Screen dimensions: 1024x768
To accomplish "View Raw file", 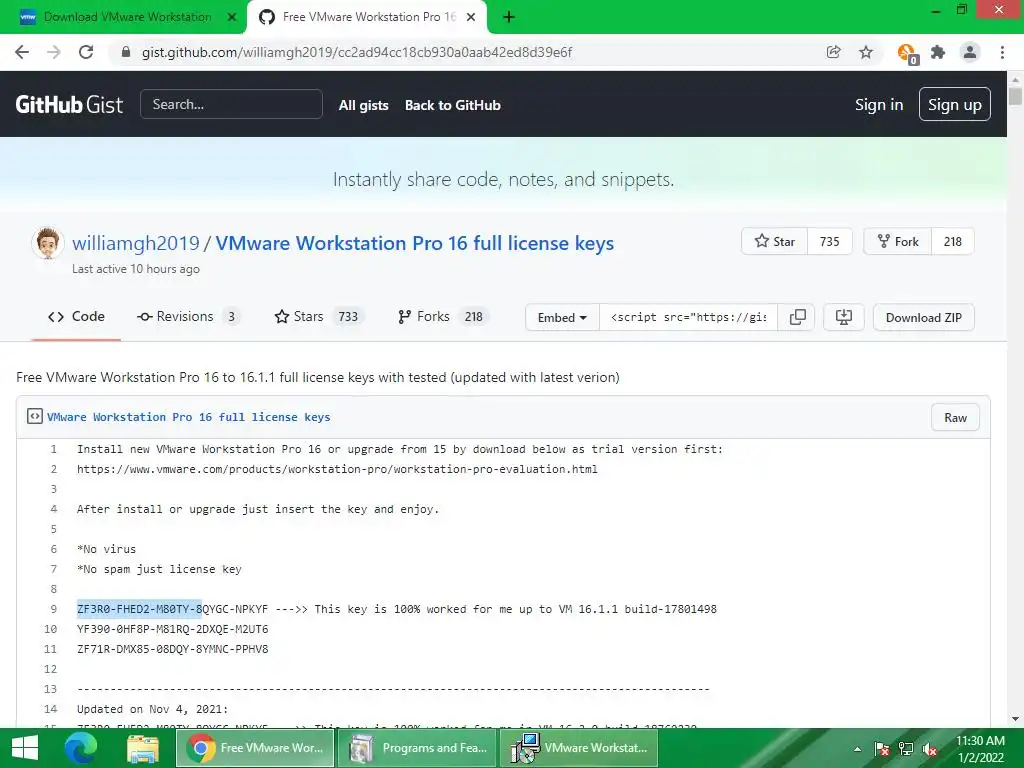I will pos(955,418).
